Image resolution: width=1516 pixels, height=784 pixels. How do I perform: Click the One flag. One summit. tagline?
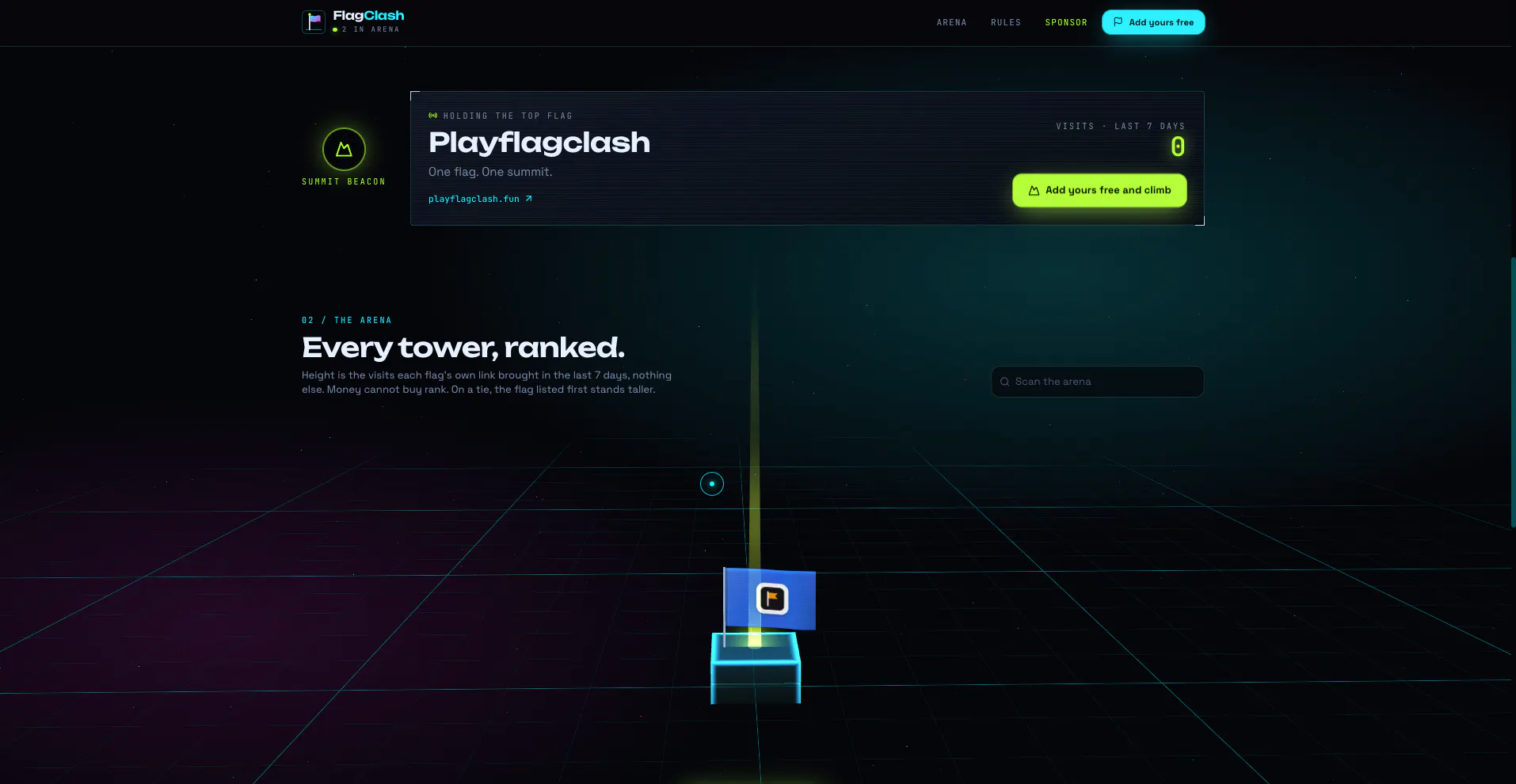[x=490, y=172]
